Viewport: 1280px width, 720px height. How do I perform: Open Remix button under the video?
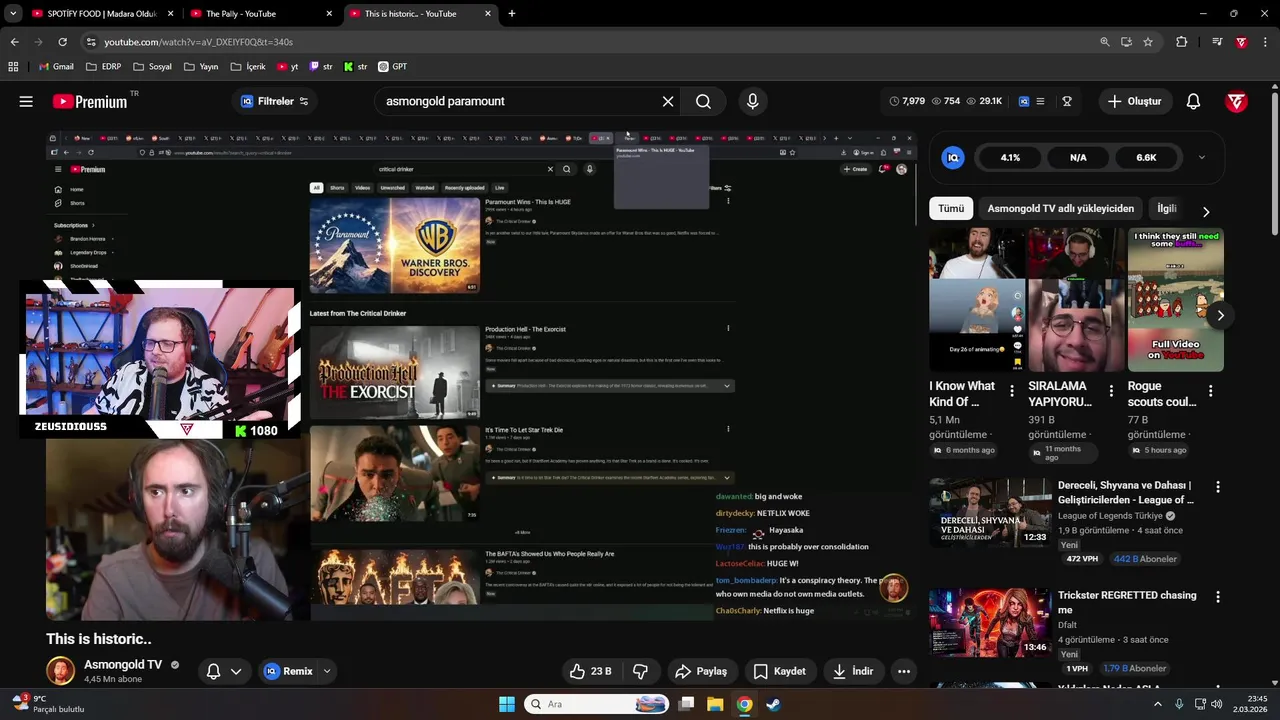point(288,671)
